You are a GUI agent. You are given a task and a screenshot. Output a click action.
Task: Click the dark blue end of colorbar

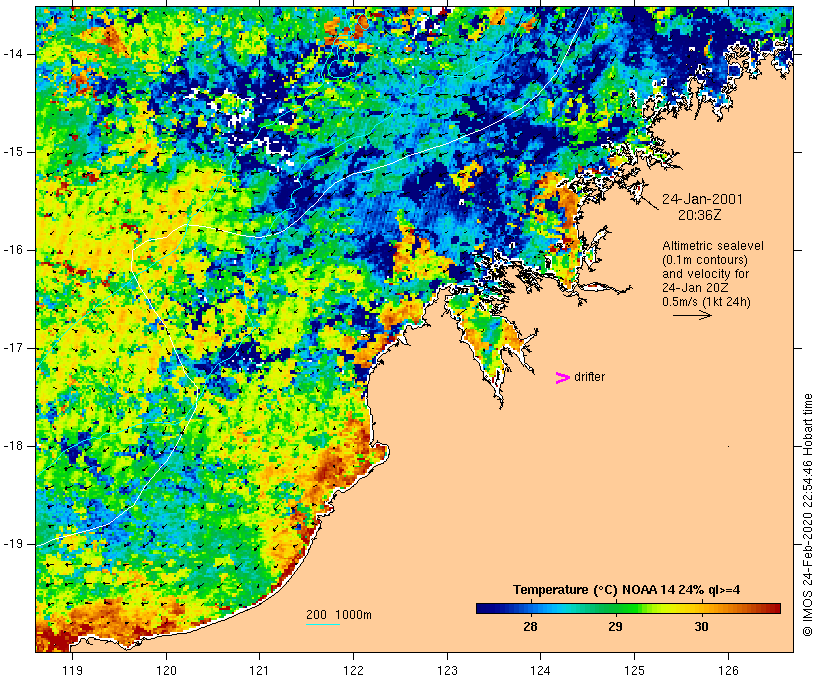pos(484,608)
